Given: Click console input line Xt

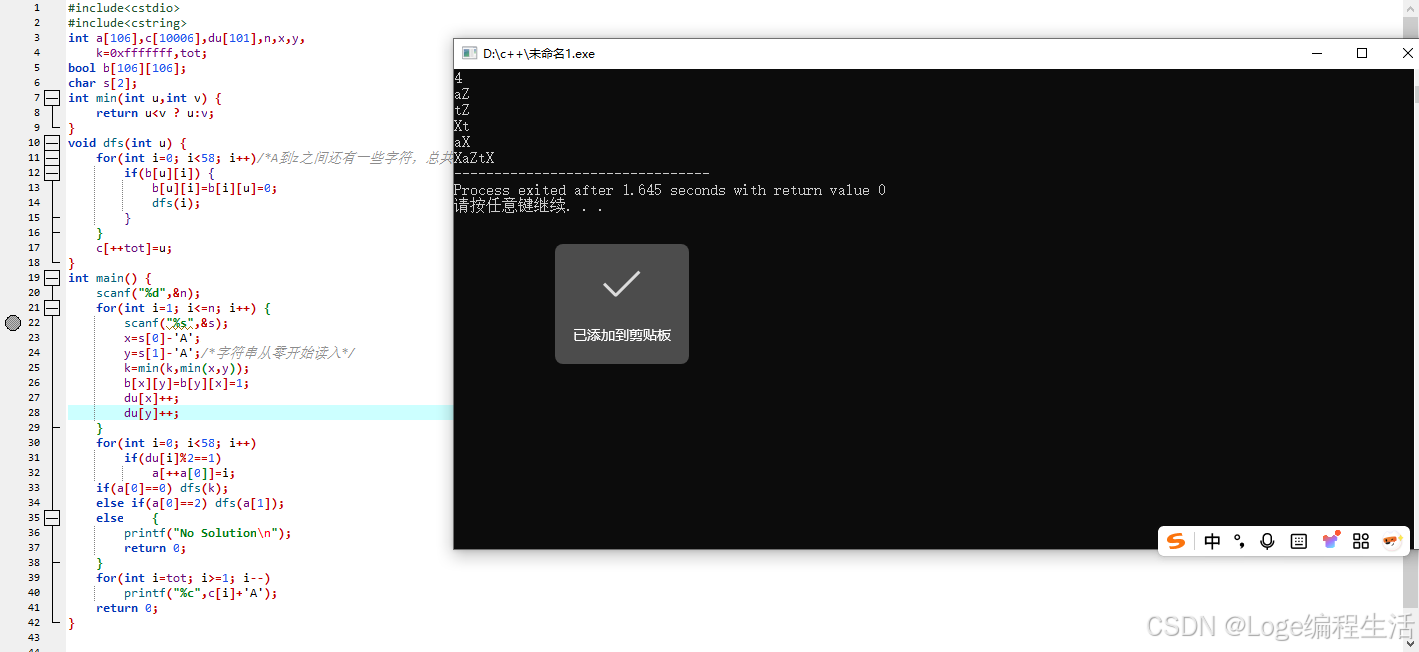Looking at the screenshot, I should (462, 126).
